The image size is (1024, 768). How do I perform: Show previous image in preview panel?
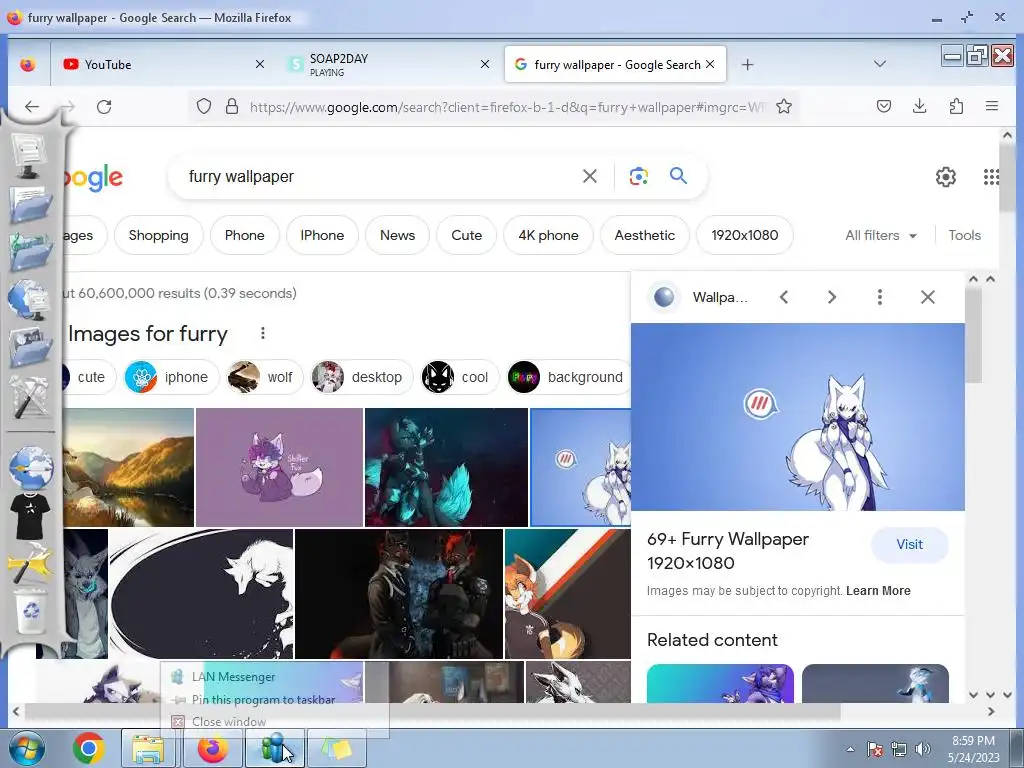(x=784, y=297)
